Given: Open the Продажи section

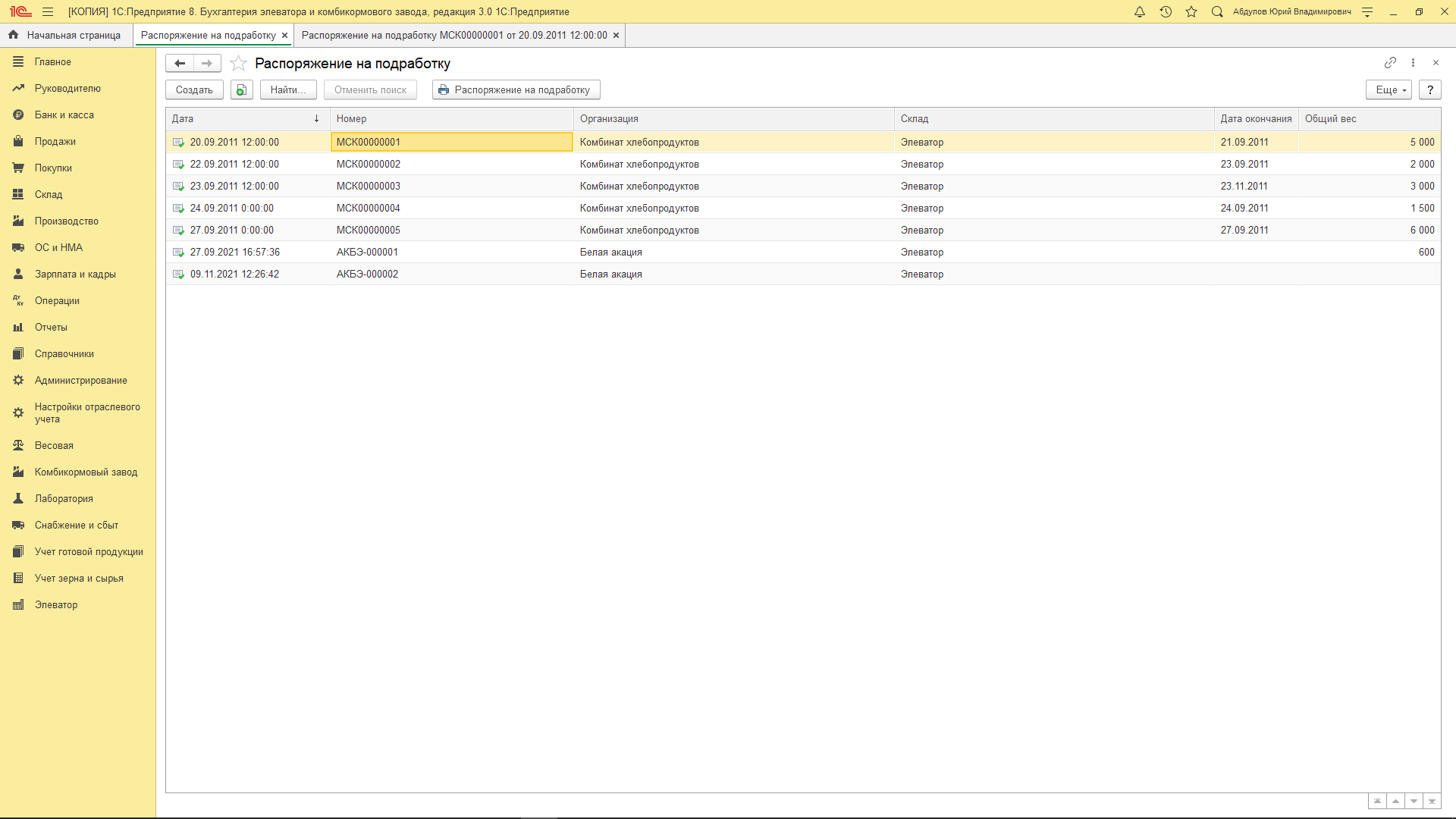Looking at the screenshot, I should (x=77, y=142).
